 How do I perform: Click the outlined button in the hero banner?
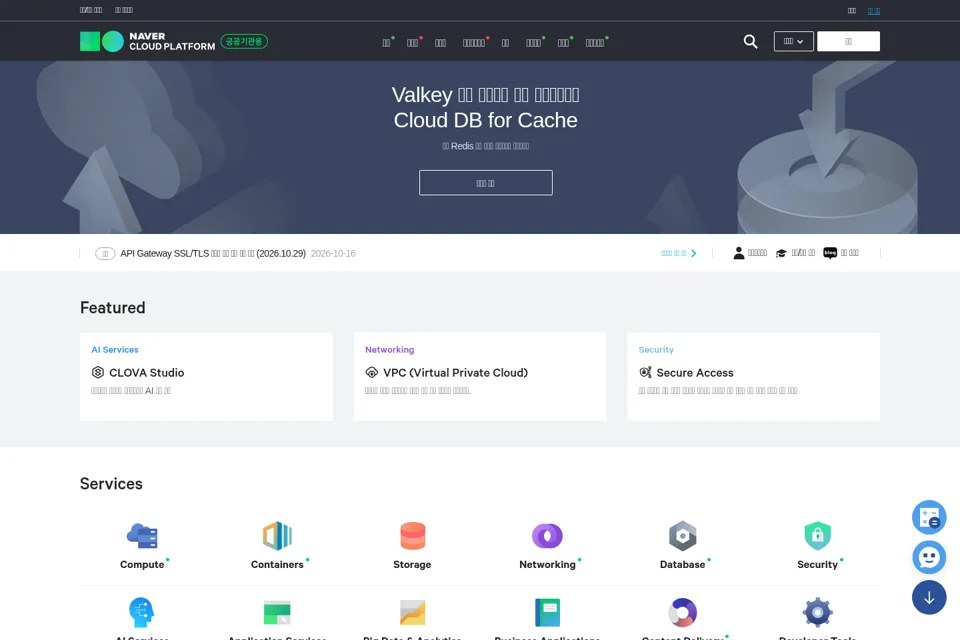(x=486, y=183)
